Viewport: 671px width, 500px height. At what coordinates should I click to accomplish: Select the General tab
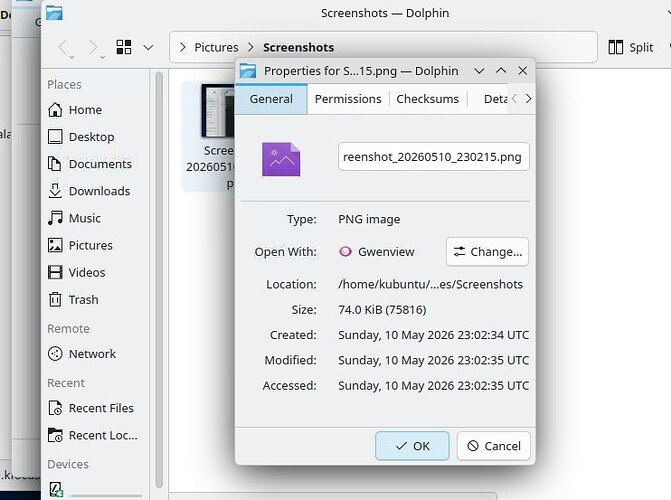(x=271, y=99)
